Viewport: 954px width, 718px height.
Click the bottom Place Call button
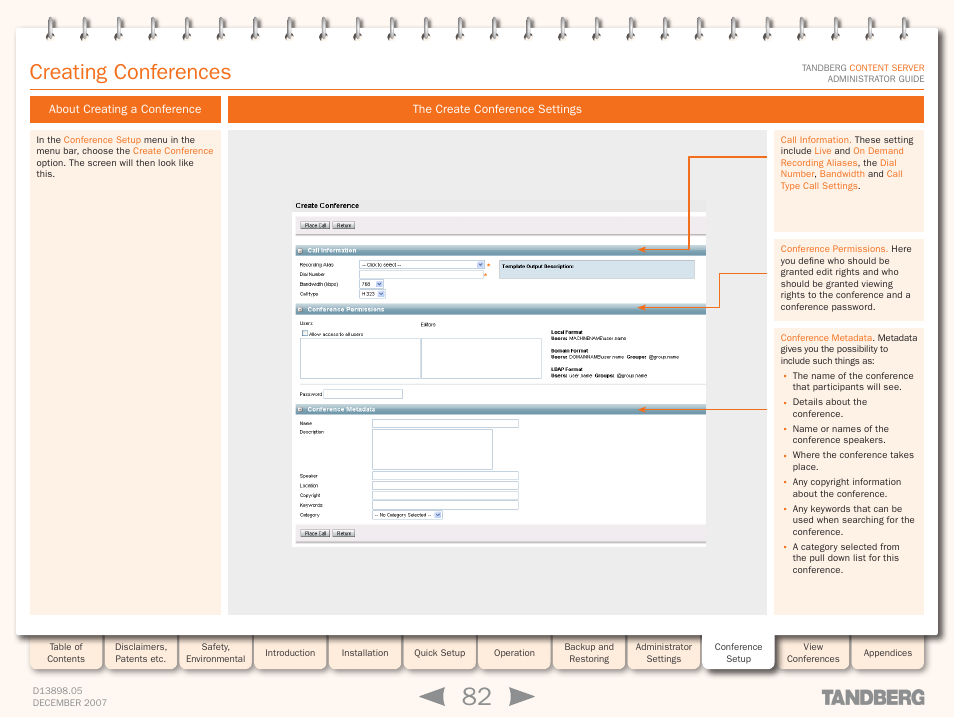pyautogui.click(x=315, y=534)
